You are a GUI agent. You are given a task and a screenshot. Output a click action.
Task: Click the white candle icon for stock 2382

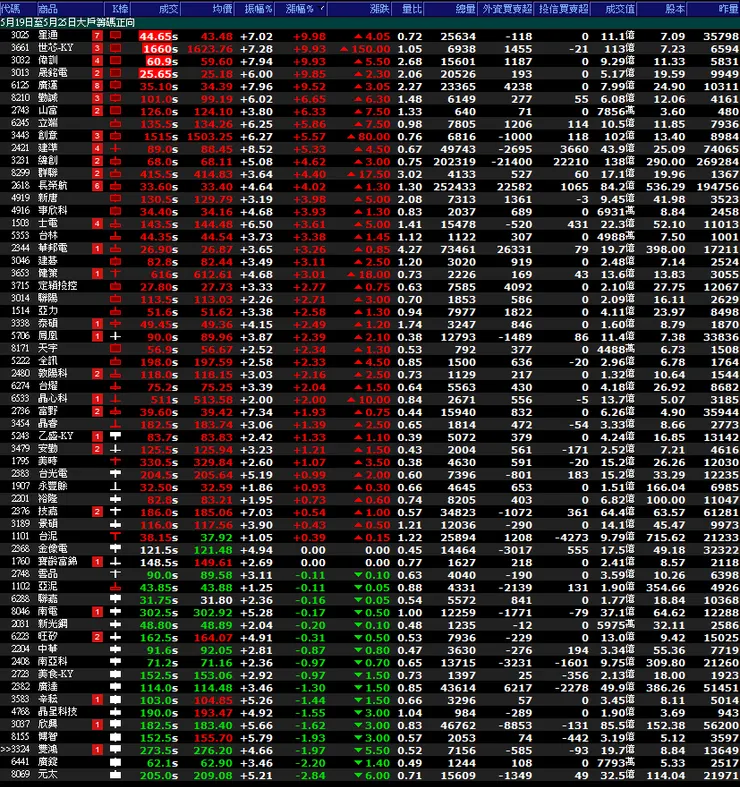coord(115,688)
